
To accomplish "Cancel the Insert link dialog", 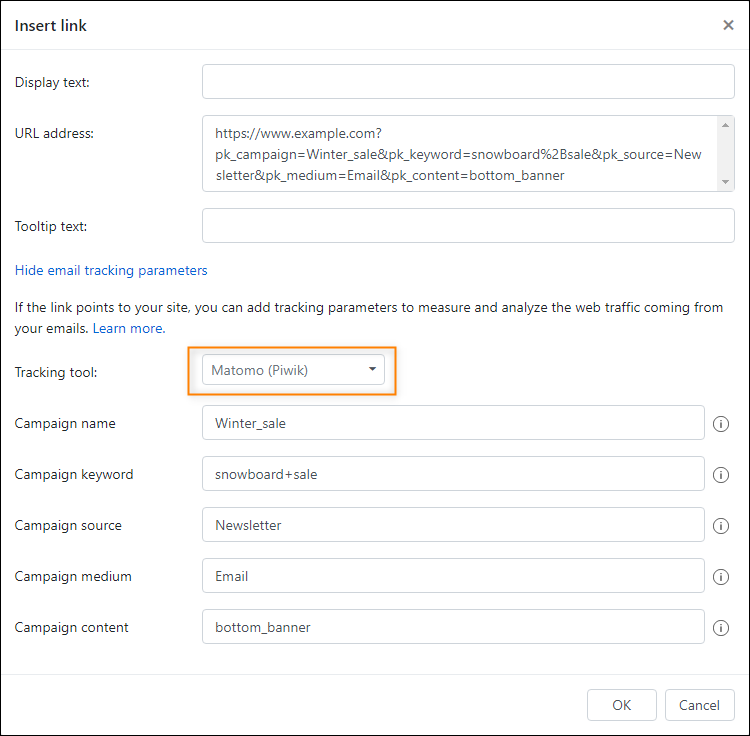I will pos(699,705).
